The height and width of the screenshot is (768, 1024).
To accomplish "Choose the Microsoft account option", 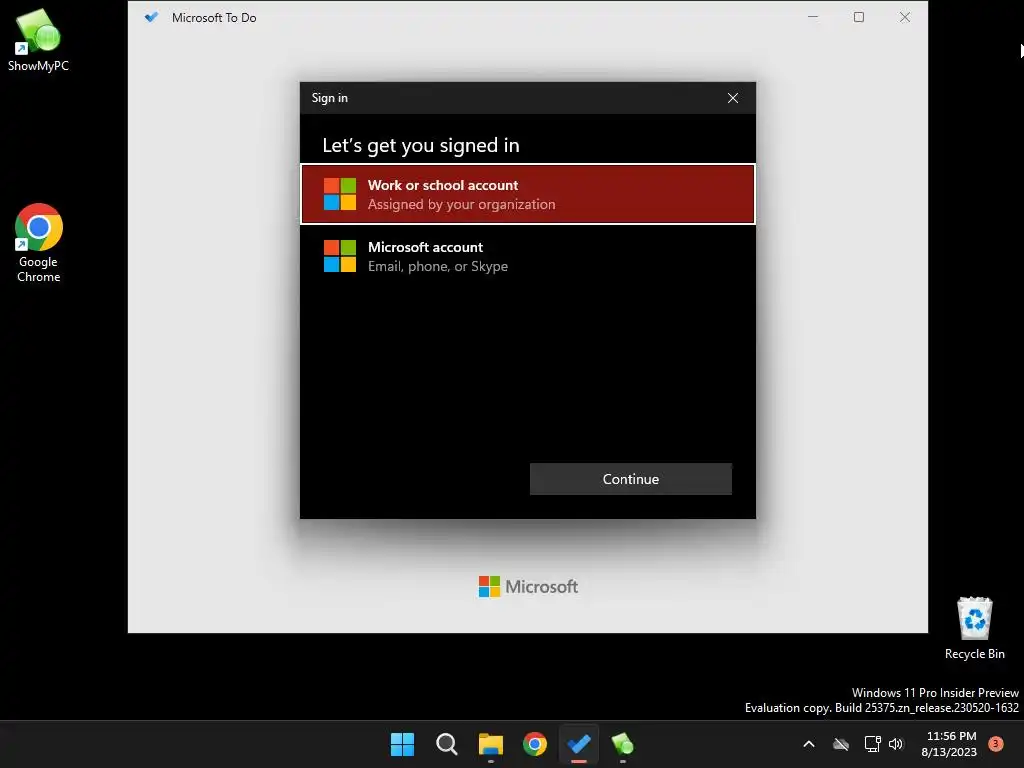I will 528,256.
